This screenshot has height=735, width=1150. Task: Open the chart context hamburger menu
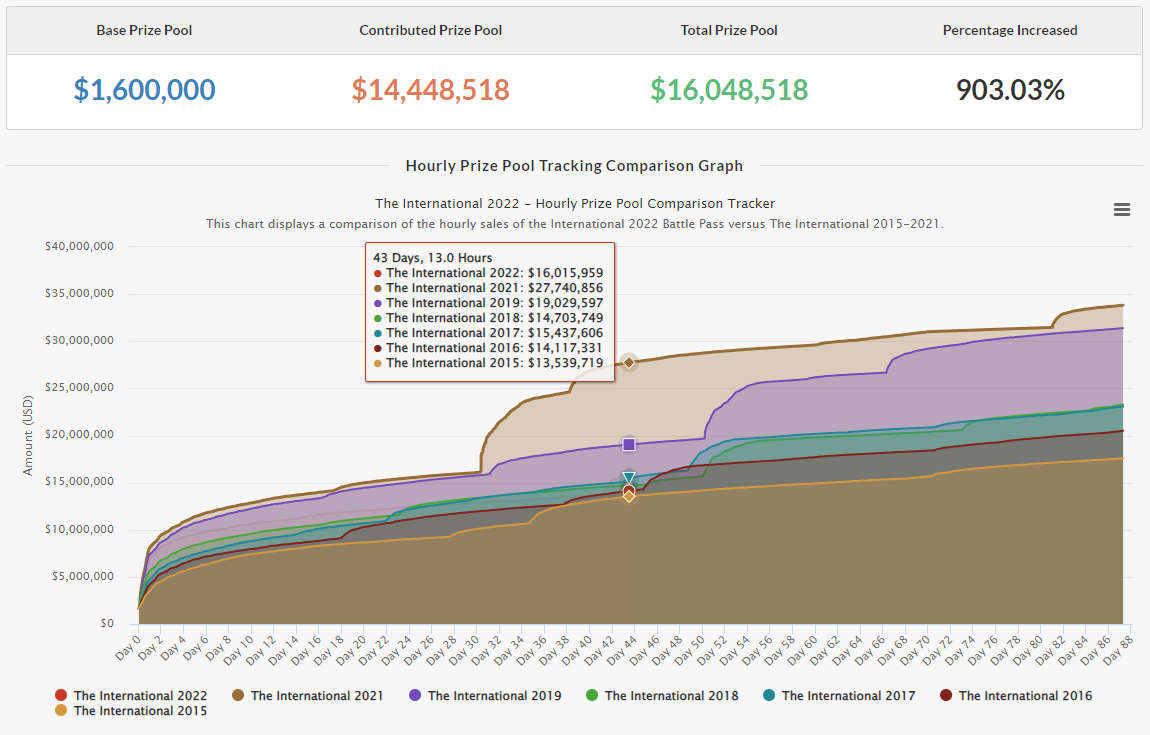click(x=1121, y=210)
